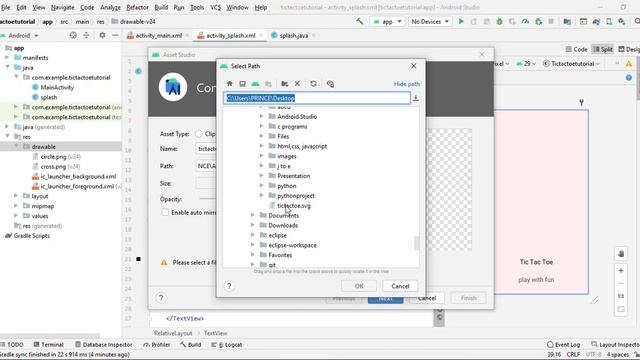Image resolution: width=640 pixels, height=360 pixels.
Task: Open the Tictactoetutorial theme dropdown
Action: tap(571, 64)
